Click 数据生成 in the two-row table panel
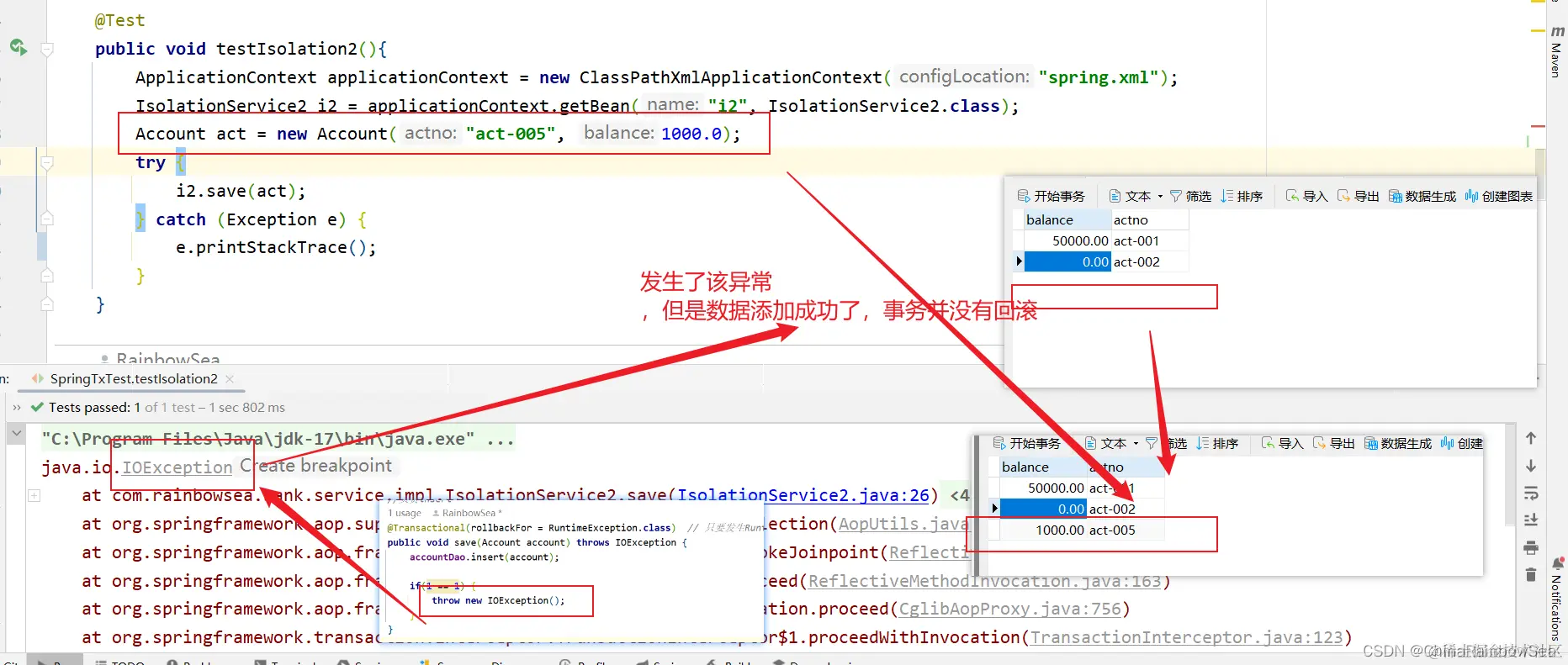 tap(1422, 196)
